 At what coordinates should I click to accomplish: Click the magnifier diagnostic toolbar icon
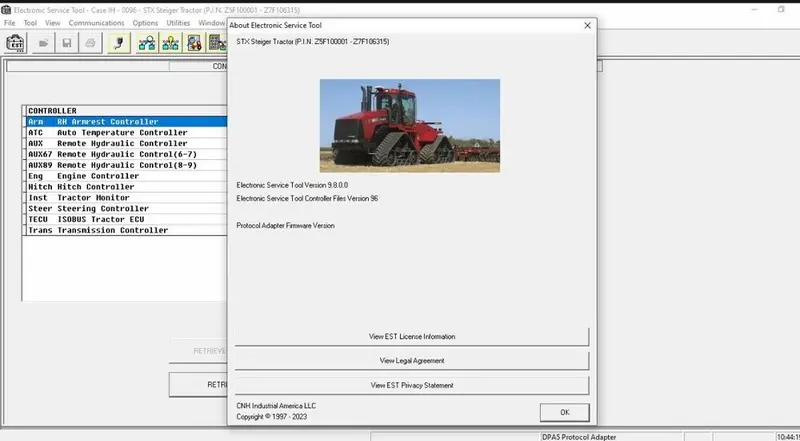click(194, 43)
